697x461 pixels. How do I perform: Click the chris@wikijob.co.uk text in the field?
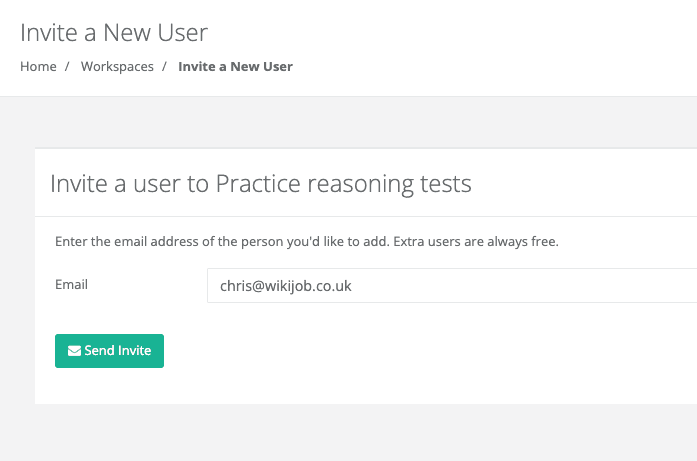286,286
